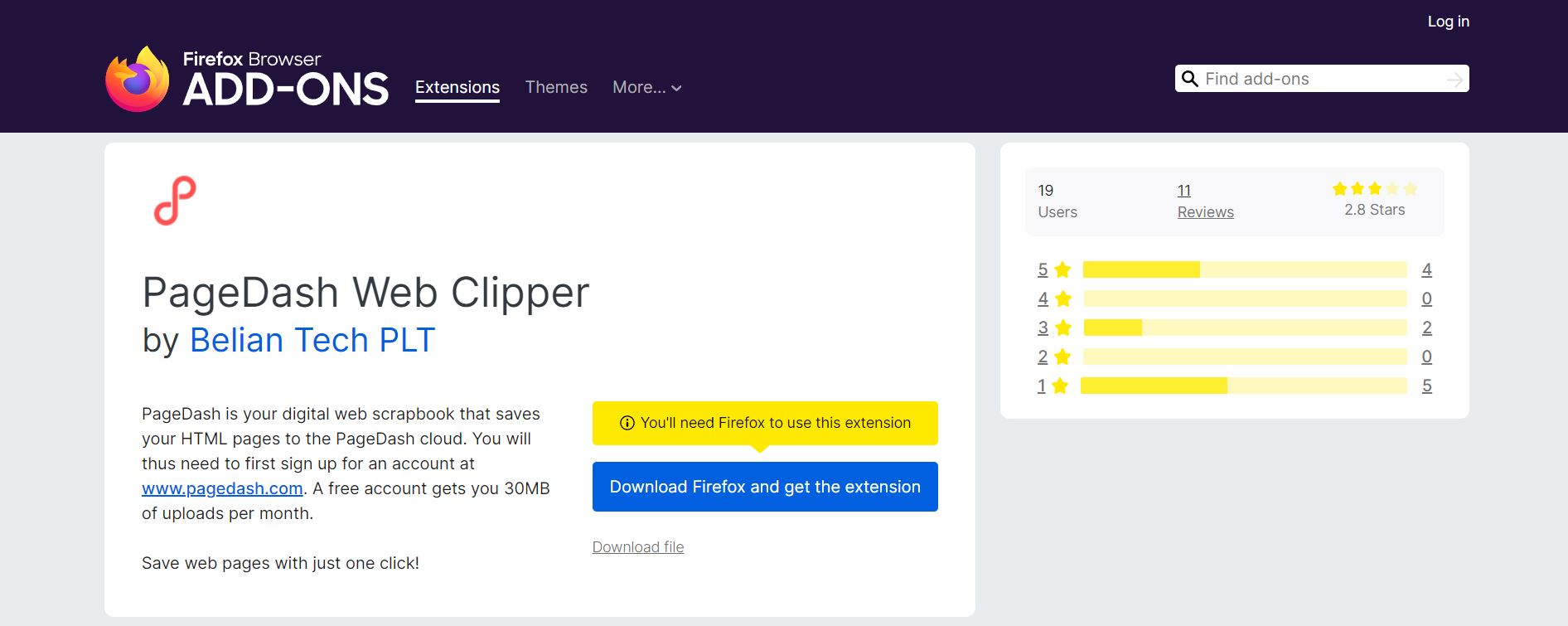Click the star icon in 4-star row
The width and height of the screenshot is (1568, 626).
tap(1063, 298)
